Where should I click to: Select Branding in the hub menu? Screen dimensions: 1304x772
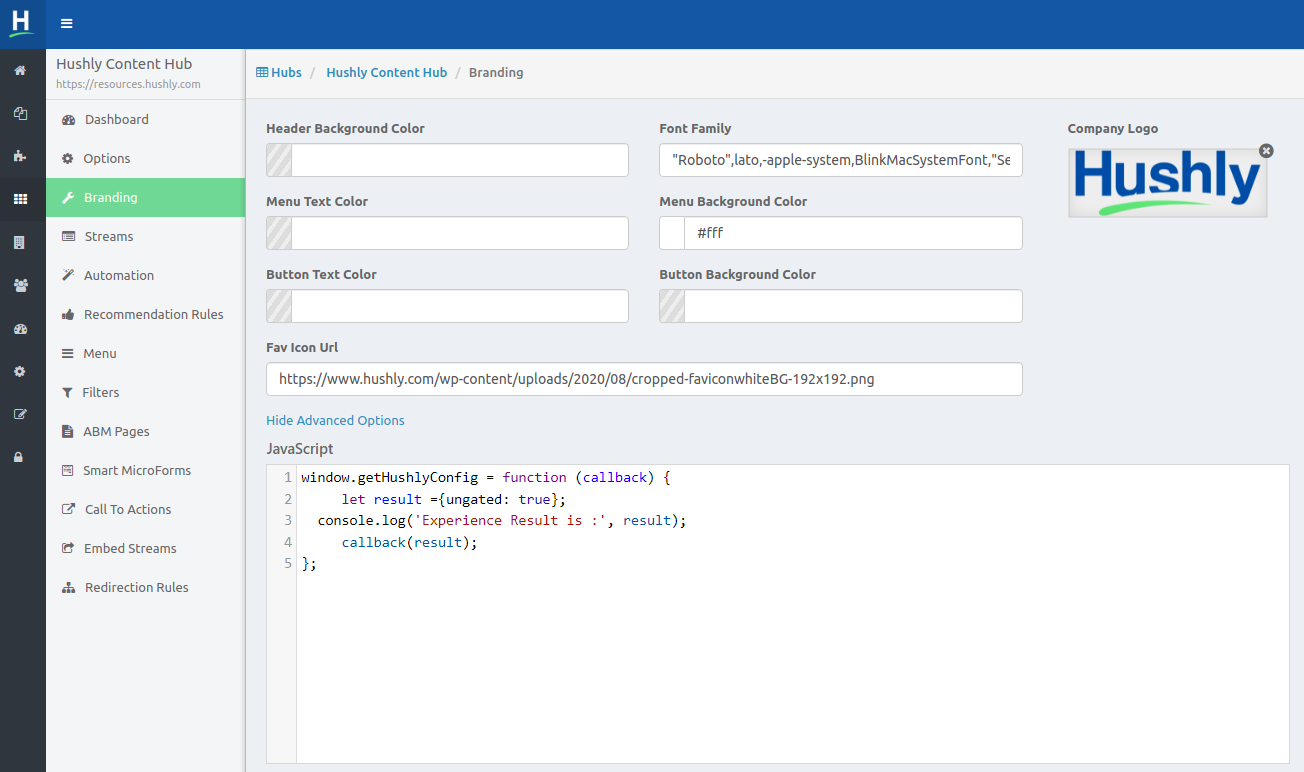[145, 197]
